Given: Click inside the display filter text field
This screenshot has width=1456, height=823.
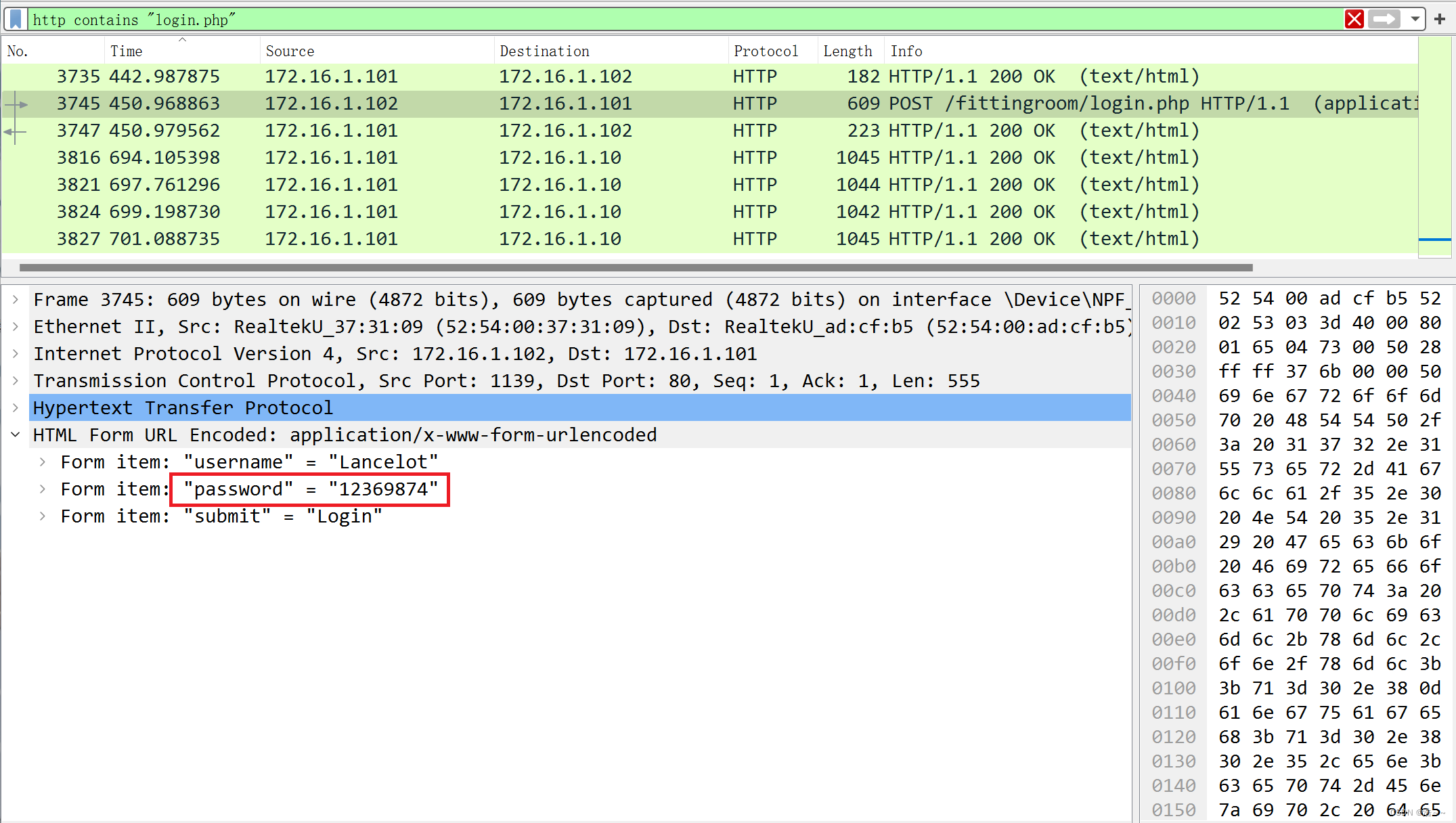Looking at the screenshot, I should 677,20.
